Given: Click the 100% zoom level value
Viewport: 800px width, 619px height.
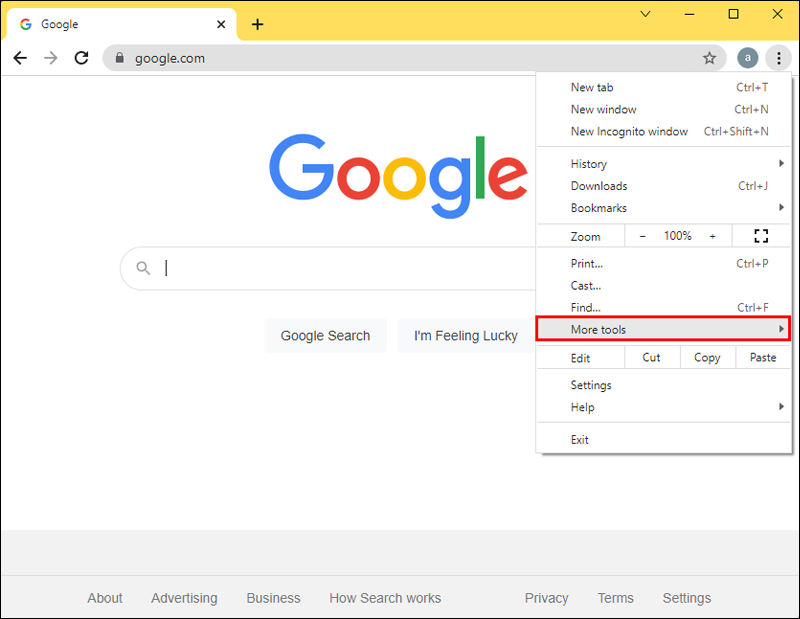Looking at the screenshot, I should pyautogui.click(x=678, y=236).
